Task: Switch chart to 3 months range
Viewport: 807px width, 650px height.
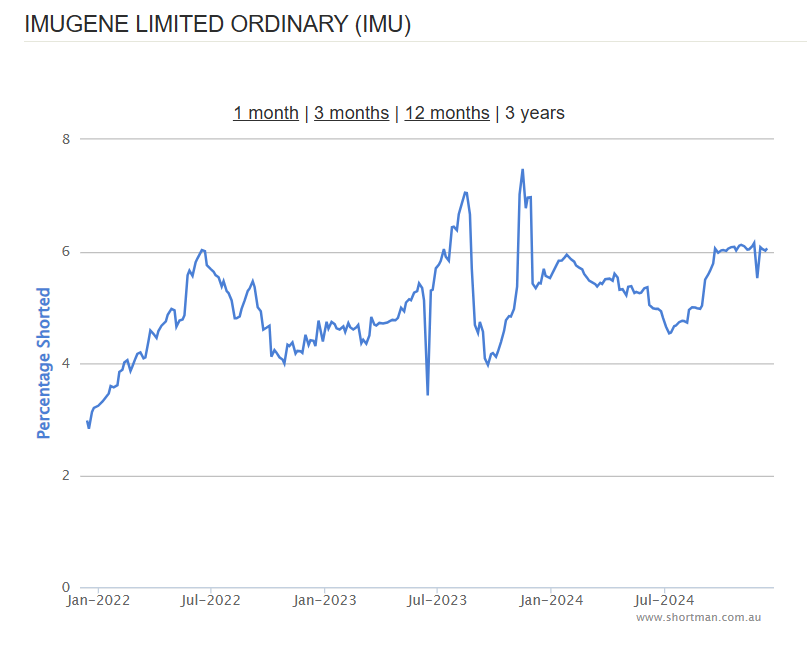Action: (x=352, y=113)
